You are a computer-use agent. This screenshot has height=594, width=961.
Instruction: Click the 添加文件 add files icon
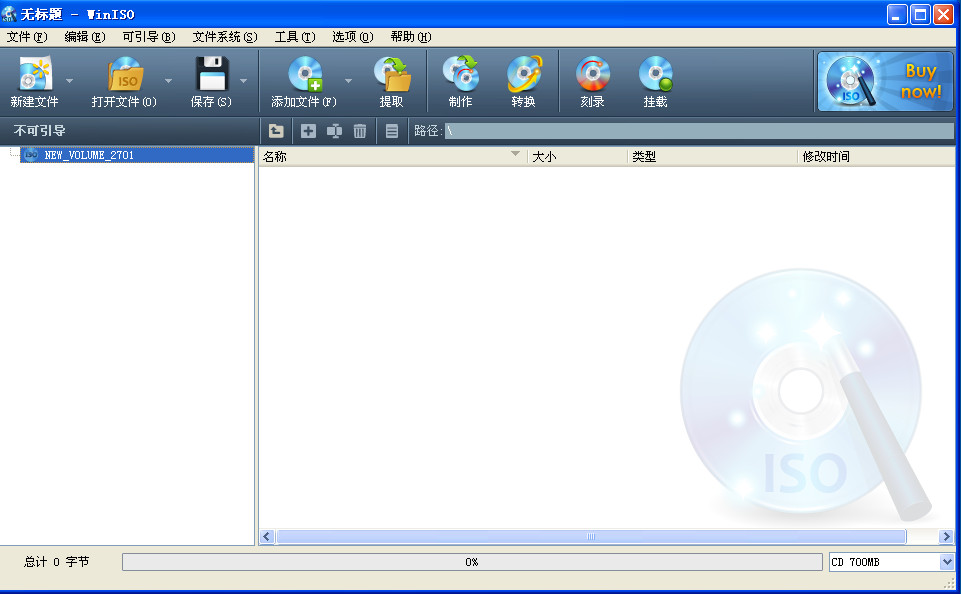click(305, 74)
